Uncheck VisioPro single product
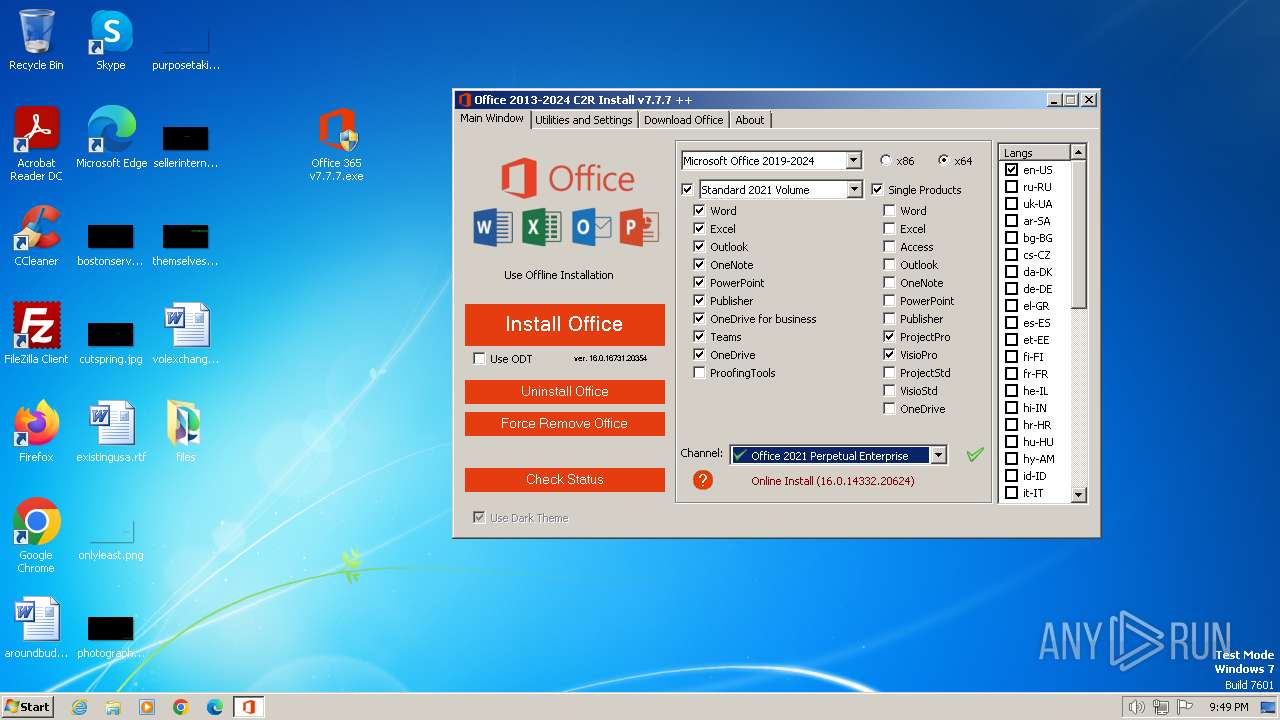 click(x=889, y=355)
